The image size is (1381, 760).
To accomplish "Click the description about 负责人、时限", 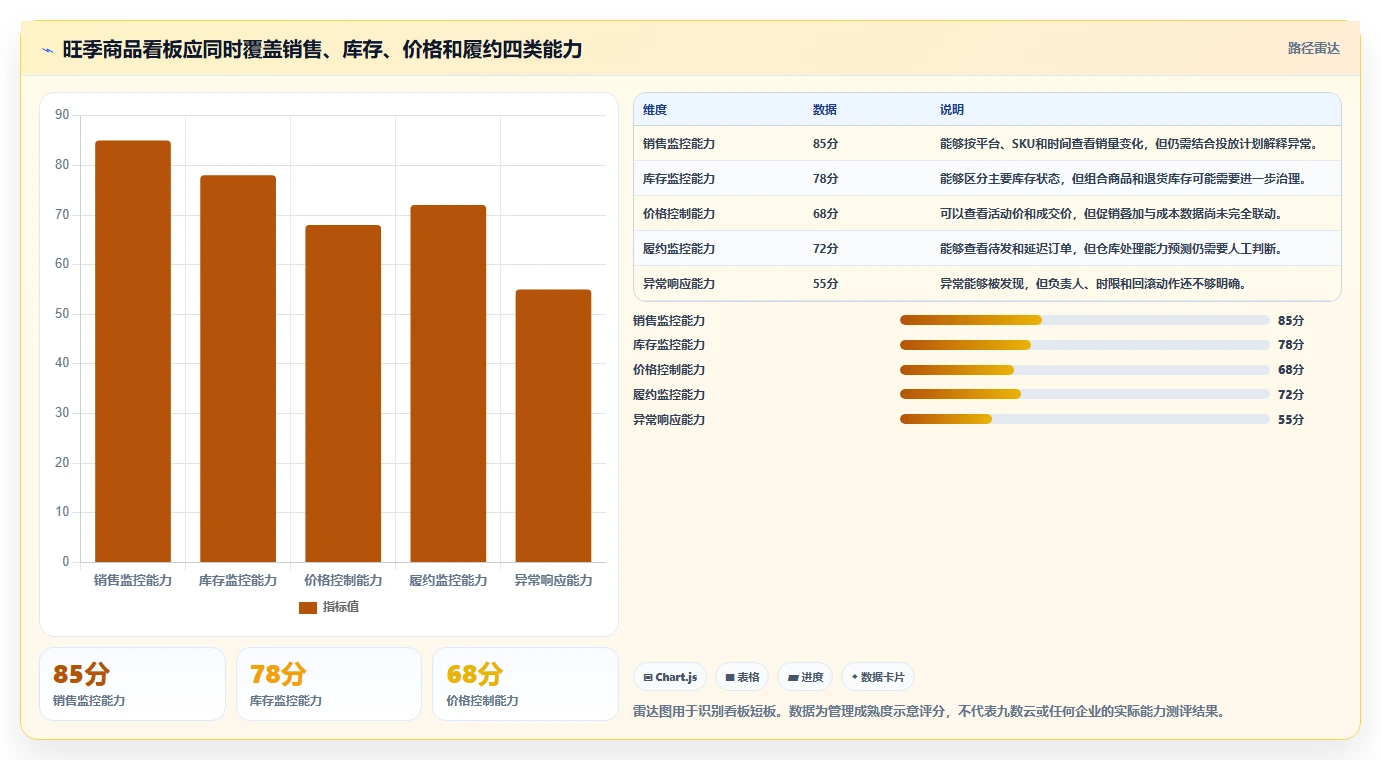I will [x=1093, y=283].
